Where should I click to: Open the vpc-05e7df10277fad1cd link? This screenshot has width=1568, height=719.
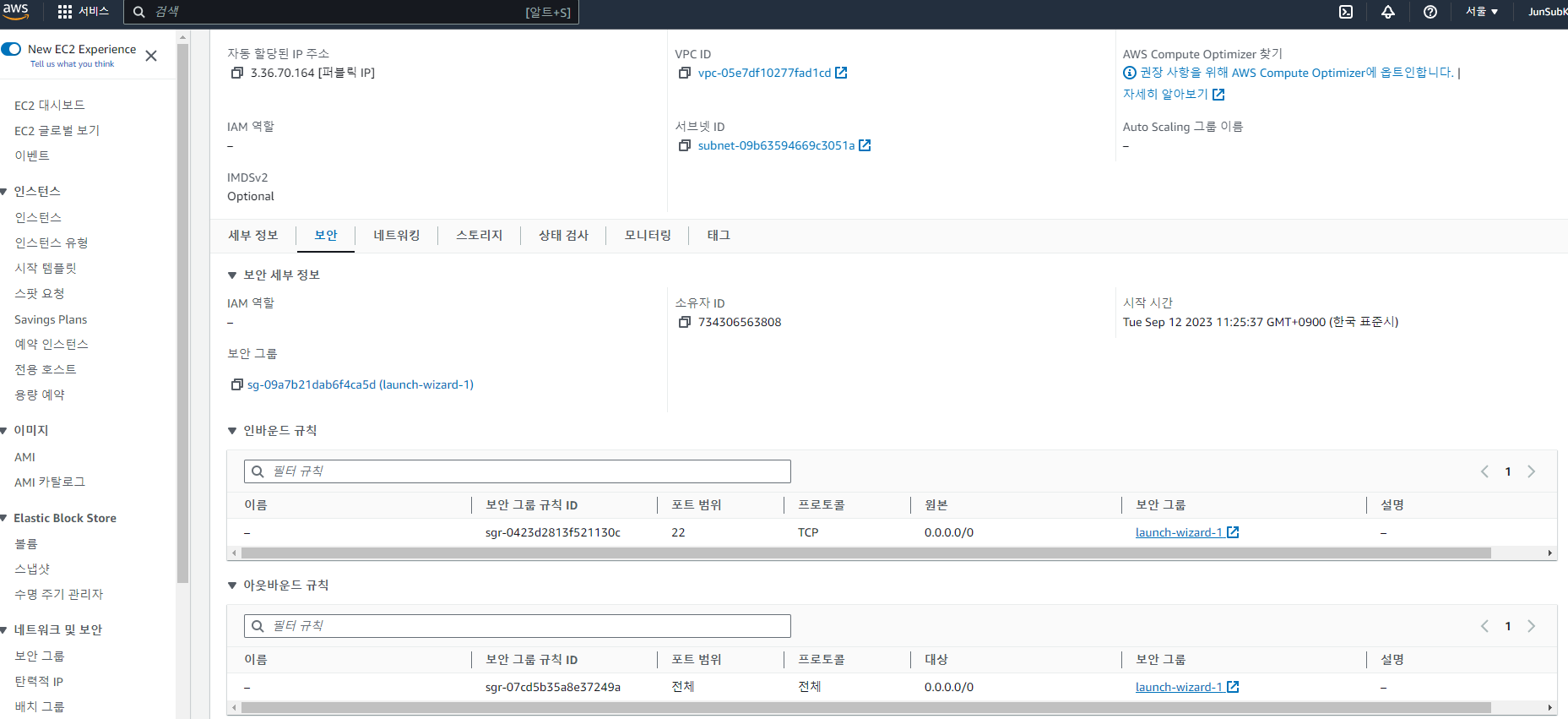tap(764, 74)
